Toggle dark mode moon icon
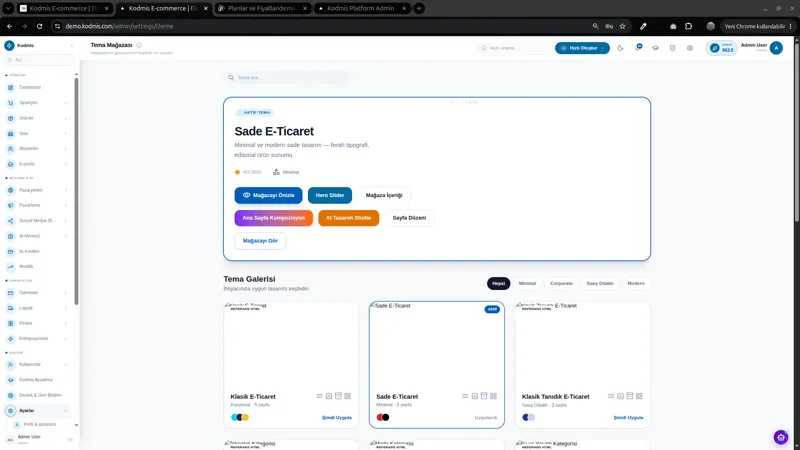 tap(620, 48)
